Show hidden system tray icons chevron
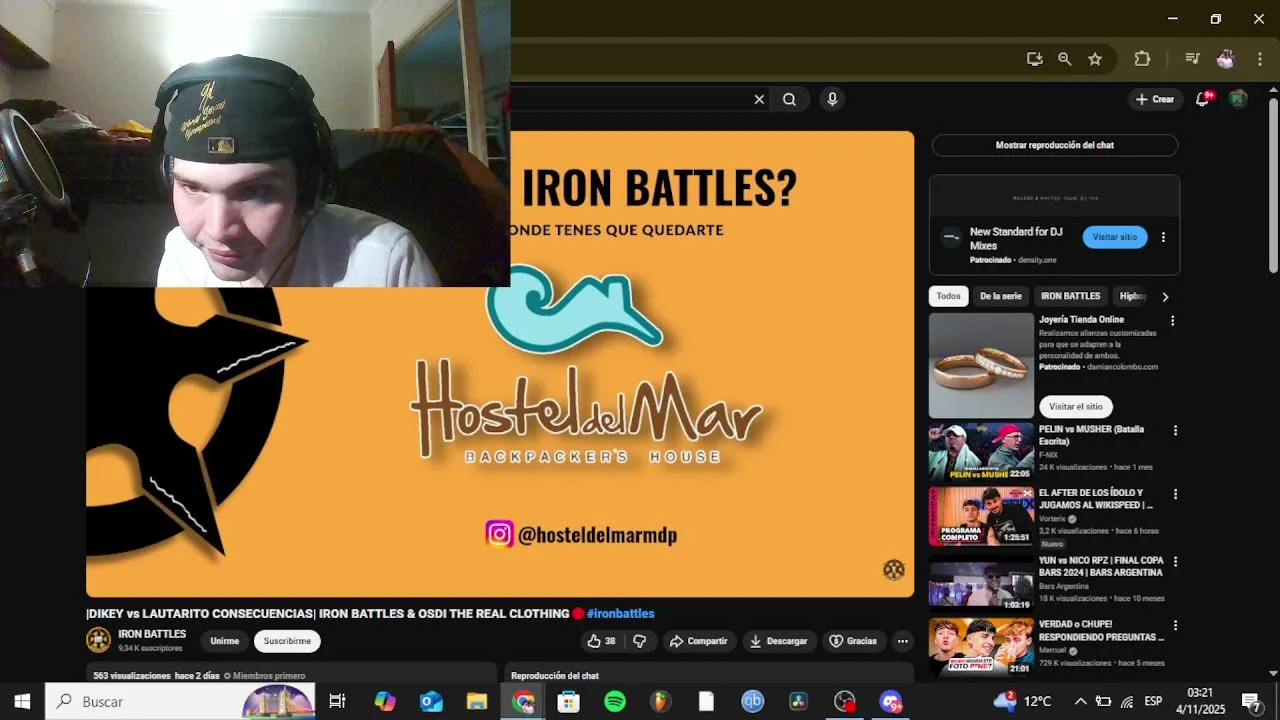 (x=1080, y=701)
